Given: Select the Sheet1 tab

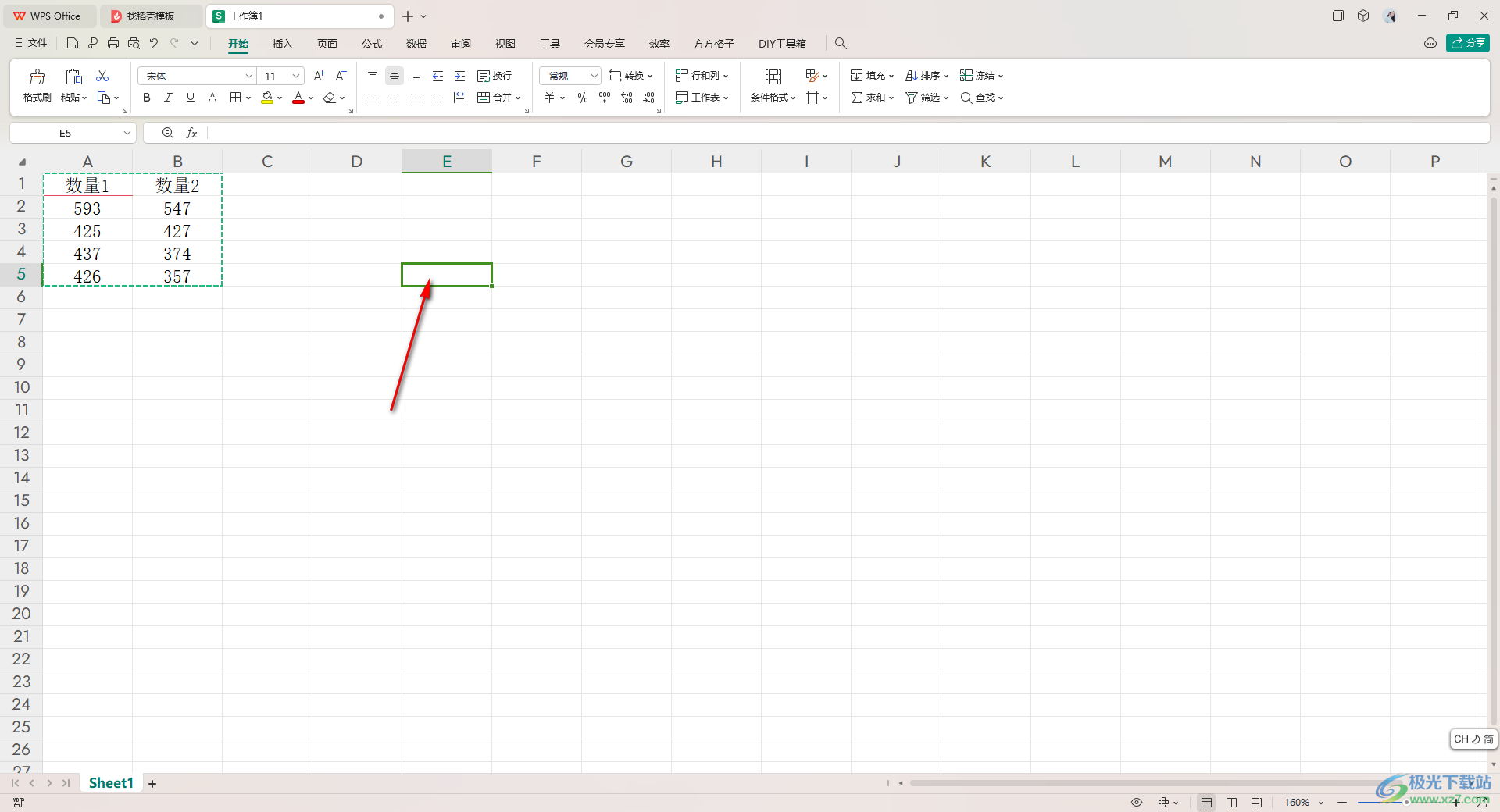Looking at the screenshot, I should click(111, 783).
